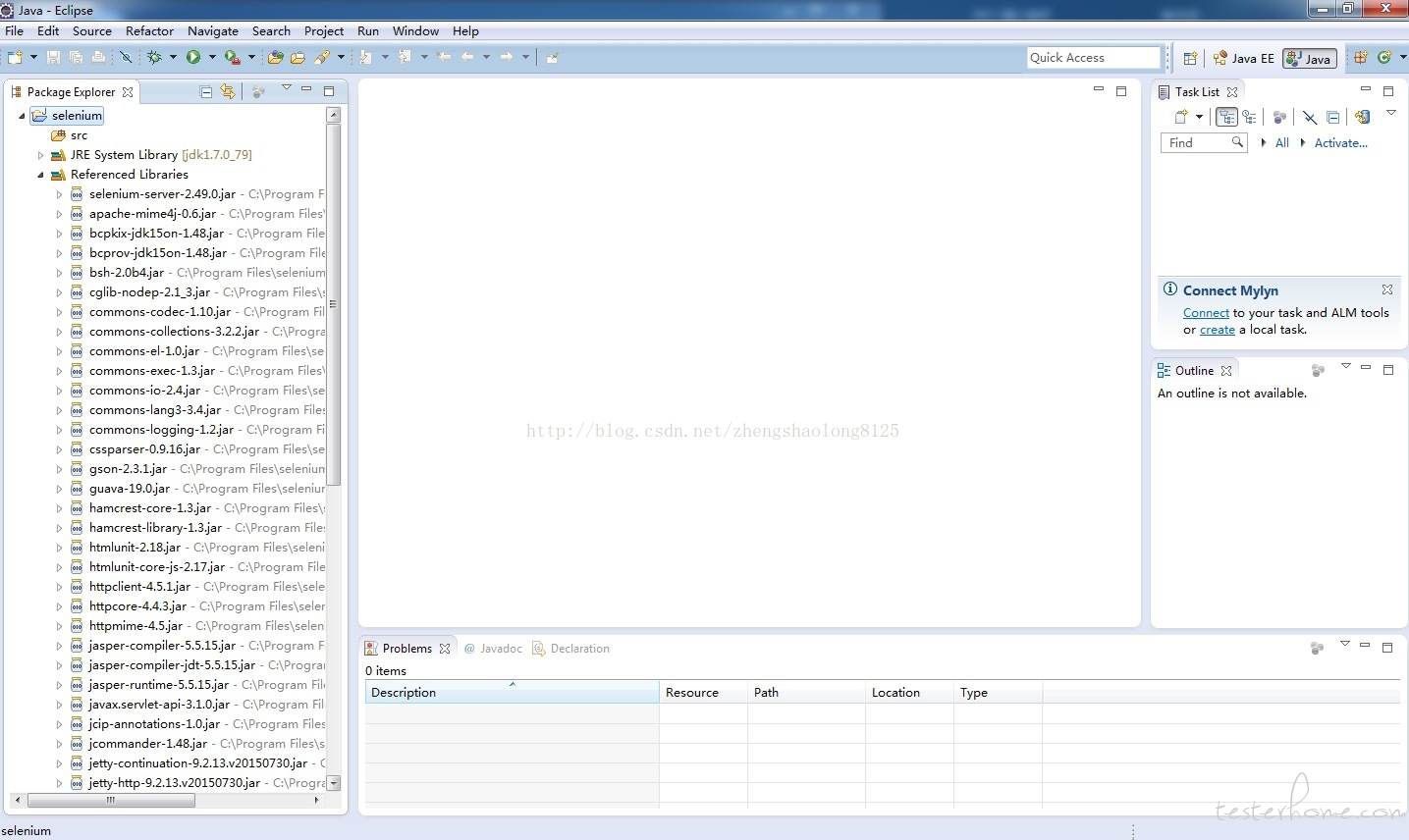The width and height of the screenshot is (1409, 840).
Task: Toggle Link with Editor in Package Explorer
Action: (228, 91)
